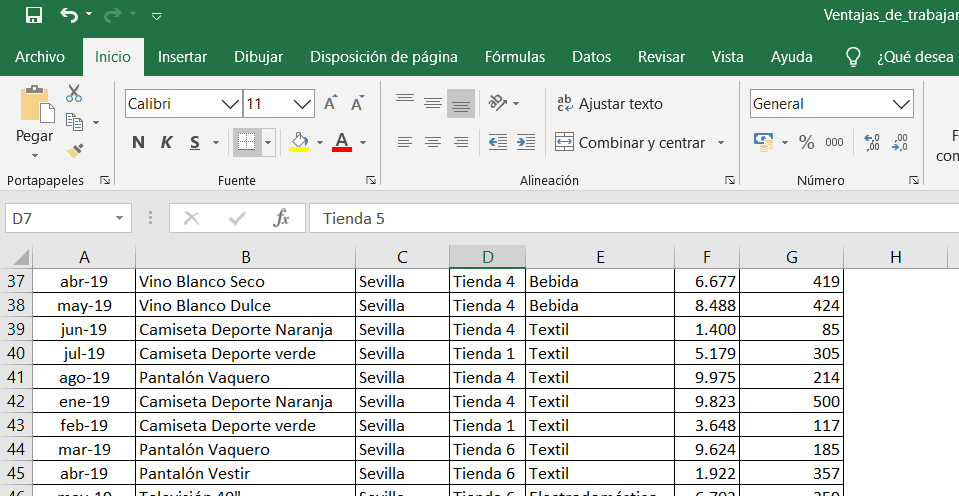Apply percent style icon
The width and height of the screenshot is (959, 496).
coord(807,143)
